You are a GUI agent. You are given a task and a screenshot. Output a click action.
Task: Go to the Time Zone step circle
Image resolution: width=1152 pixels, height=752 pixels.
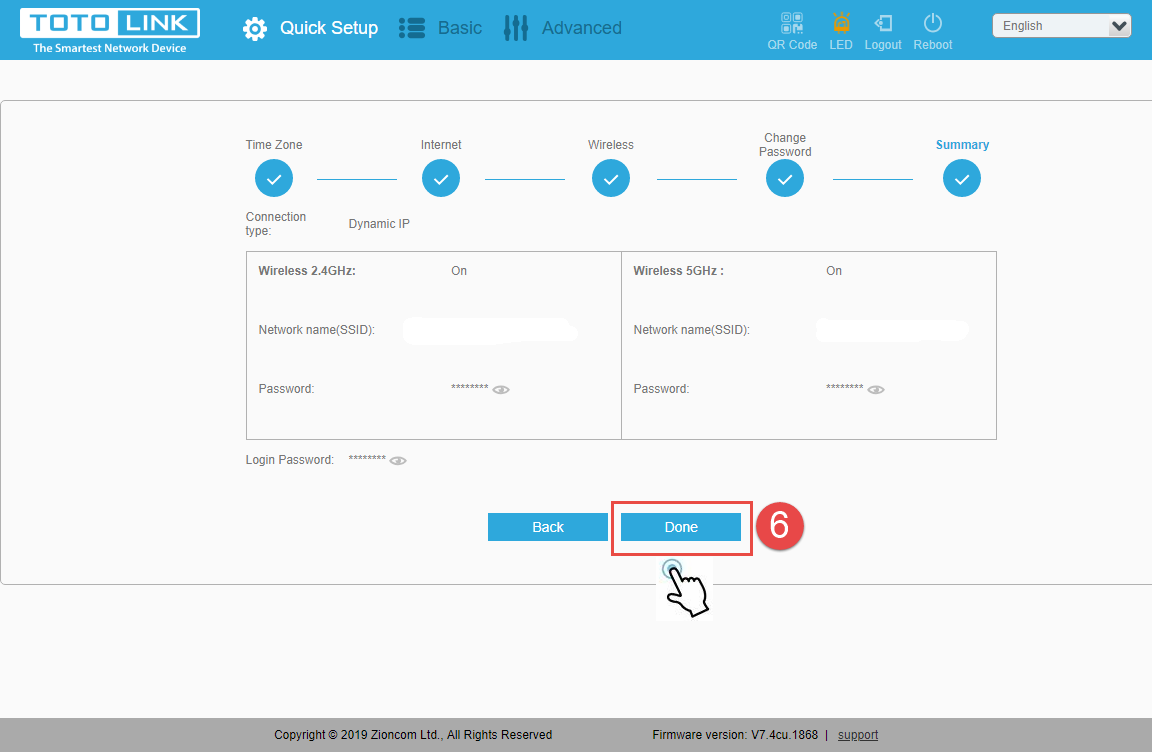tap(274, 179)
